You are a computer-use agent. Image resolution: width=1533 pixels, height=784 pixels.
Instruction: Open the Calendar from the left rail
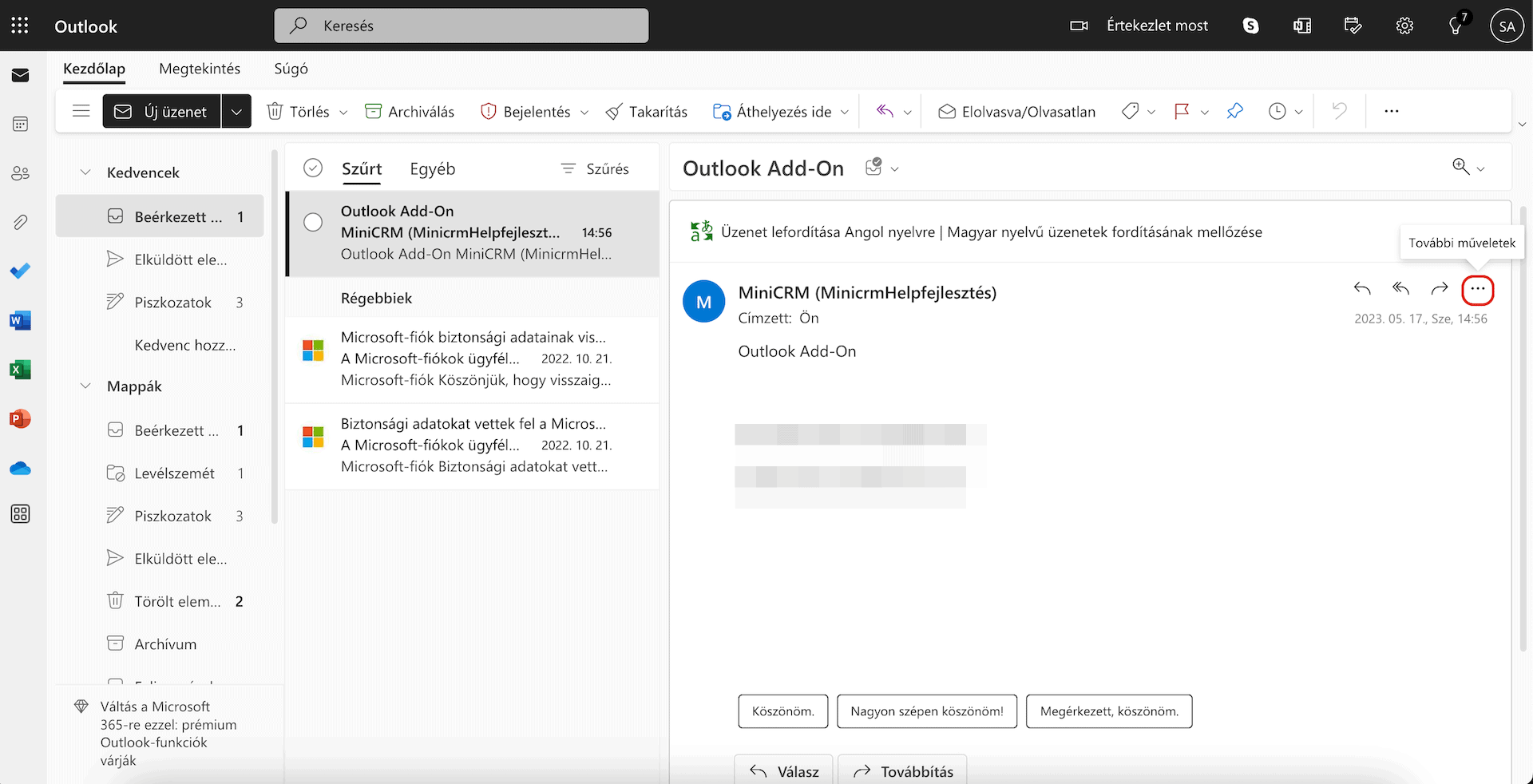click(20, 124)
